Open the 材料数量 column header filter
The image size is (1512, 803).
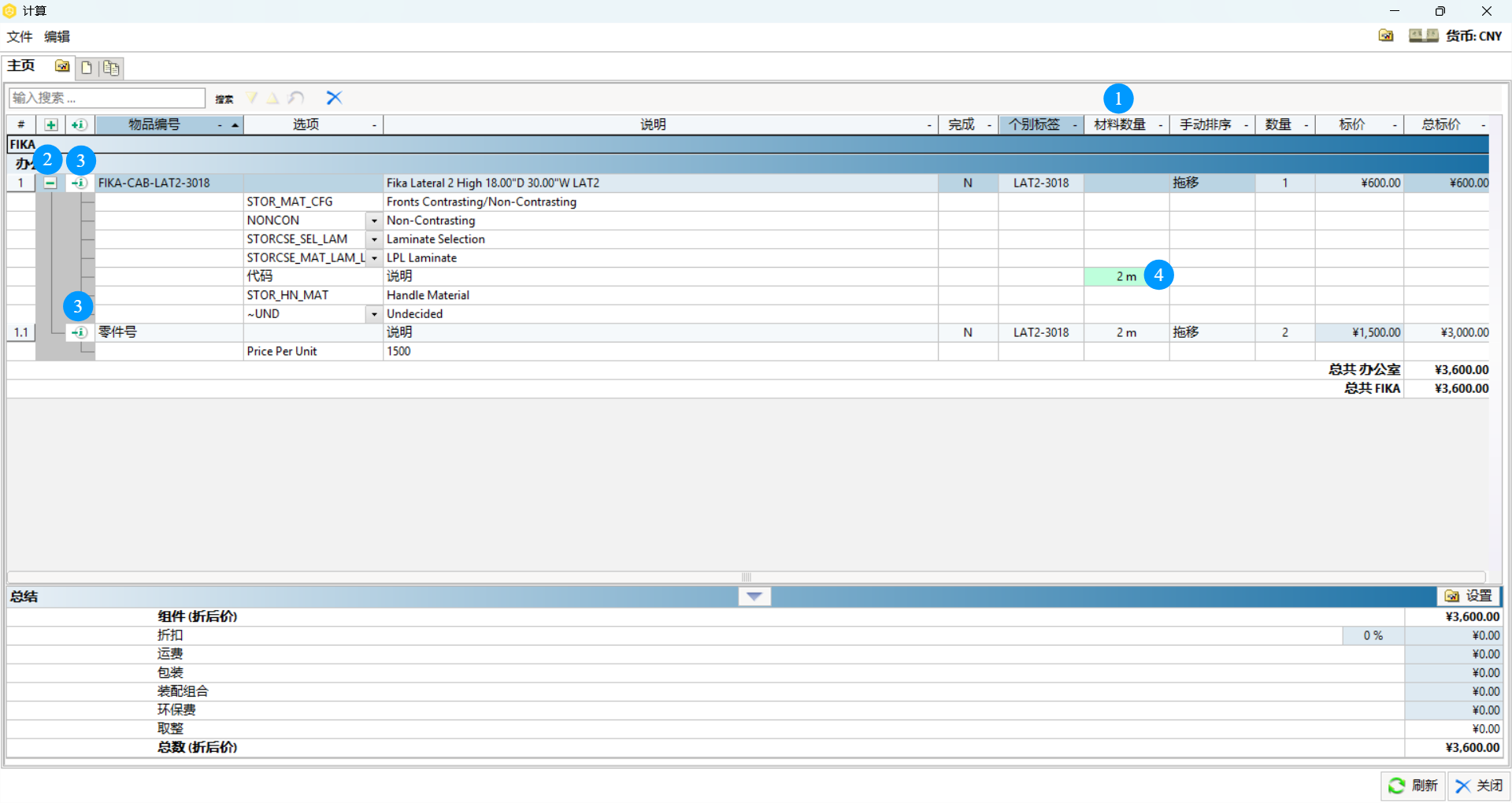click(x=1160, y=125)
